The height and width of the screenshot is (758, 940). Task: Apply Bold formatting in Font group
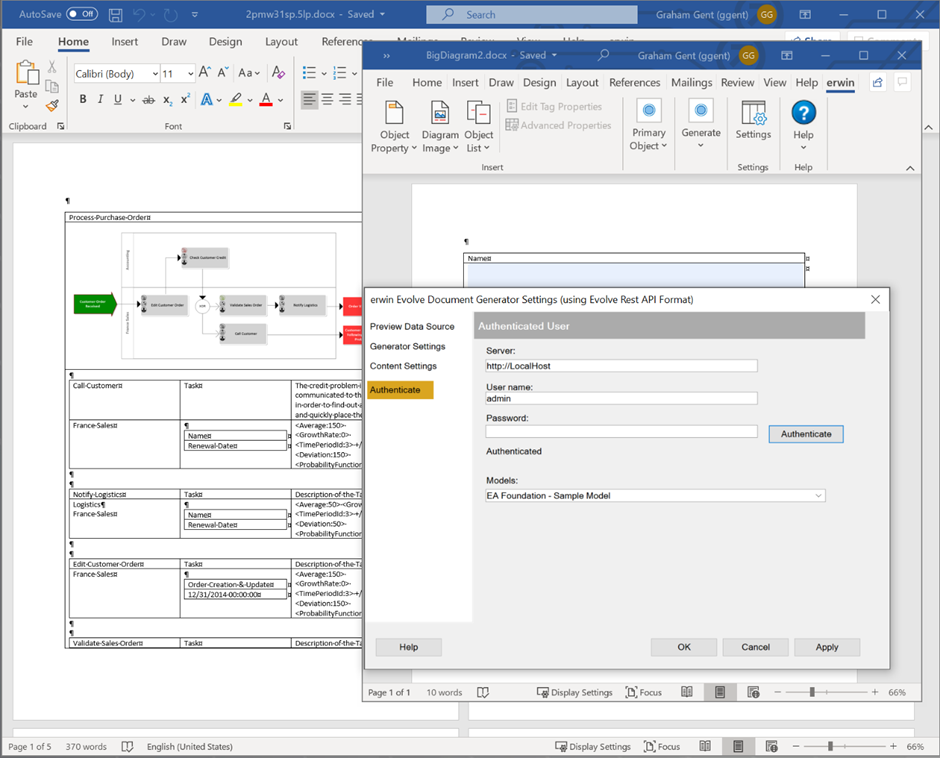pos(83,99)
